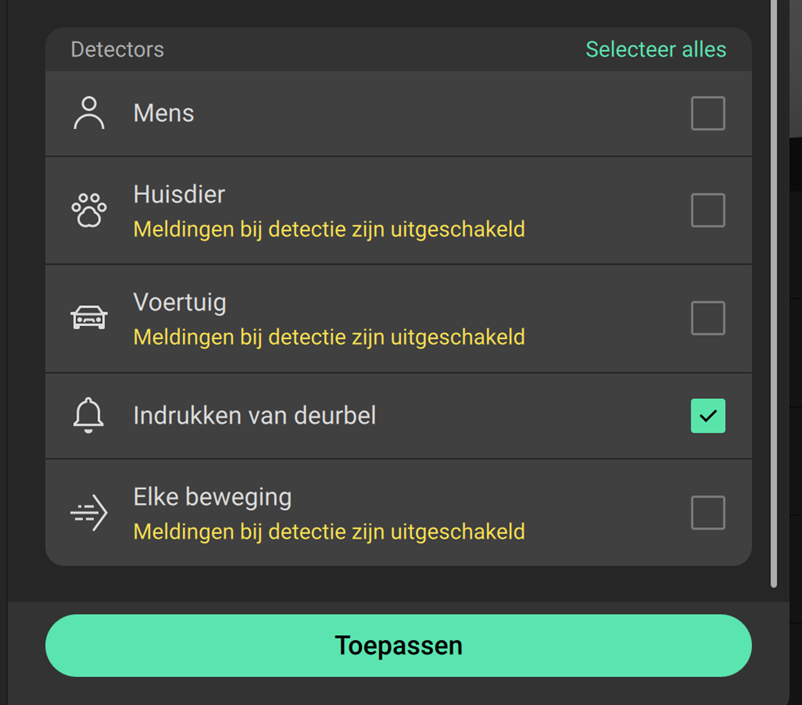The image size is (802, 705).
Task: Uncheck Indrukken van deurbel checkbox
Action: tap(708, 416)
